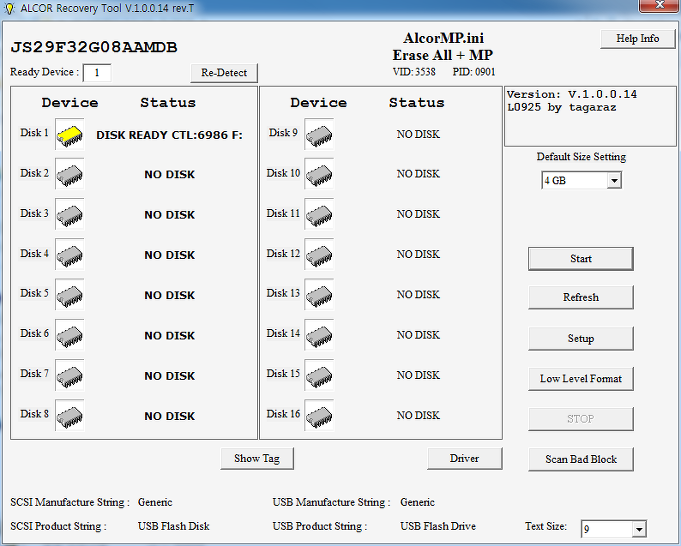Click Scan Bad Block
Viewport: 681px width, 546px height.
(581, 460)
